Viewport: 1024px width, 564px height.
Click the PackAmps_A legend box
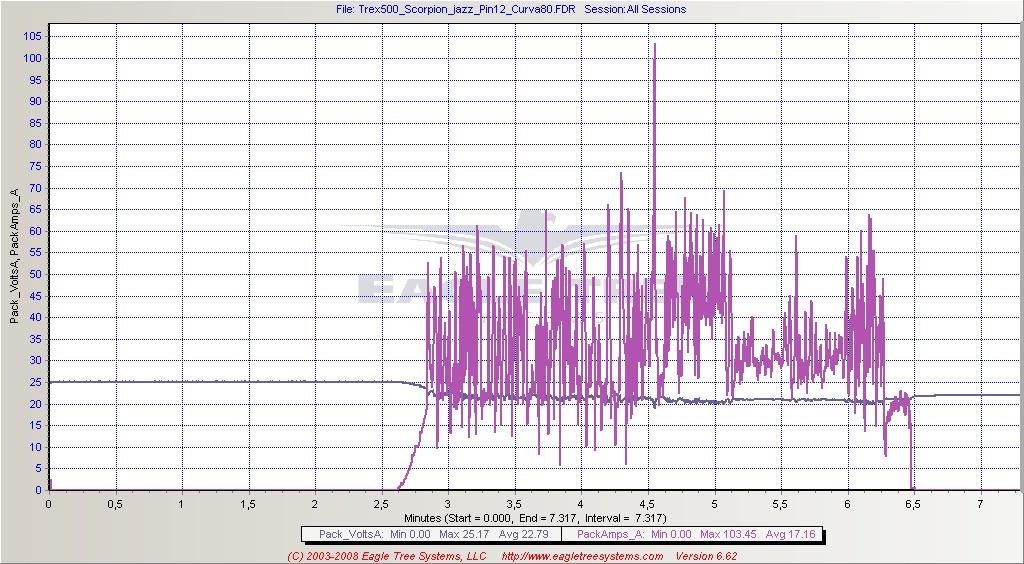[x=692, y=534]
